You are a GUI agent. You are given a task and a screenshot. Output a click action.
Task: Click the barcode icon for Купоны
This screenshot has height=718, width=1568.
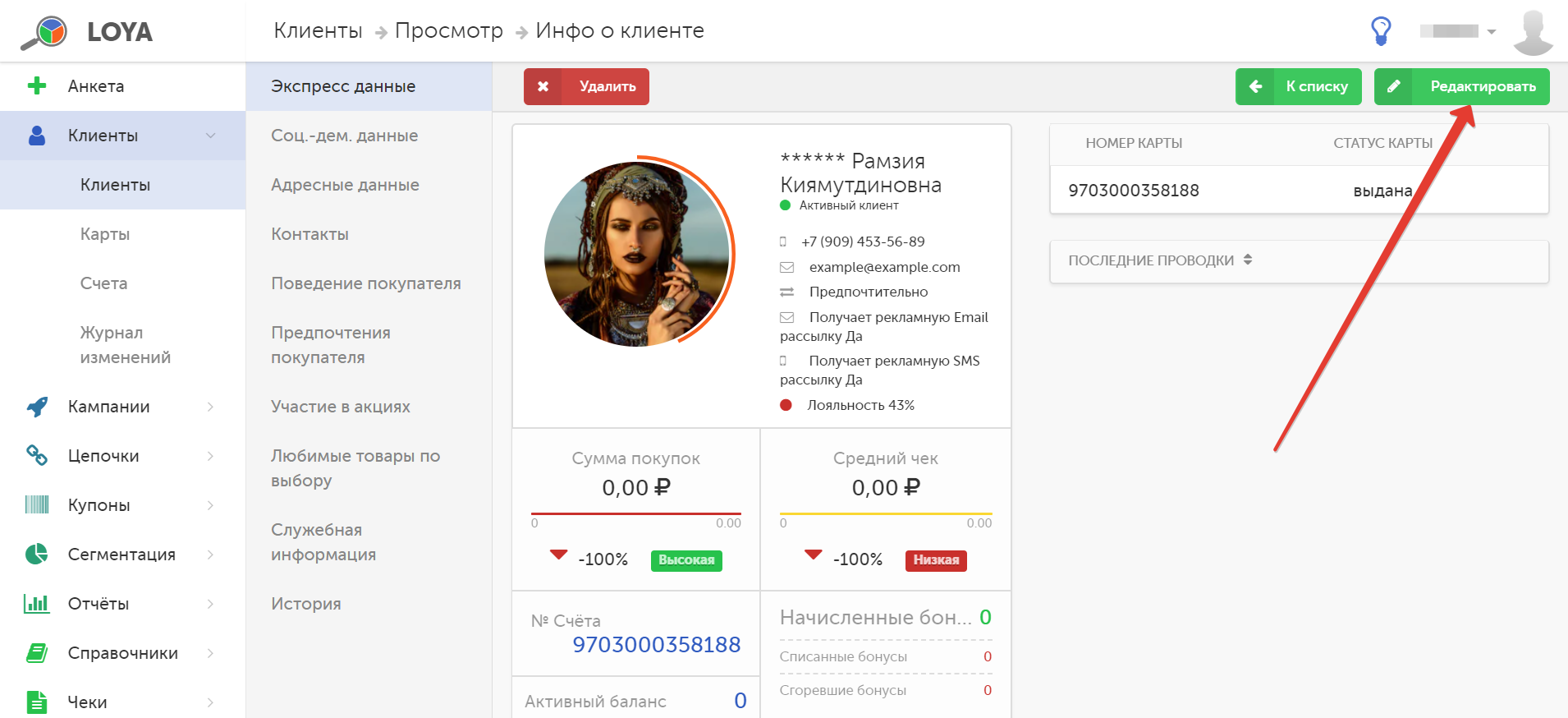(37, 504)
